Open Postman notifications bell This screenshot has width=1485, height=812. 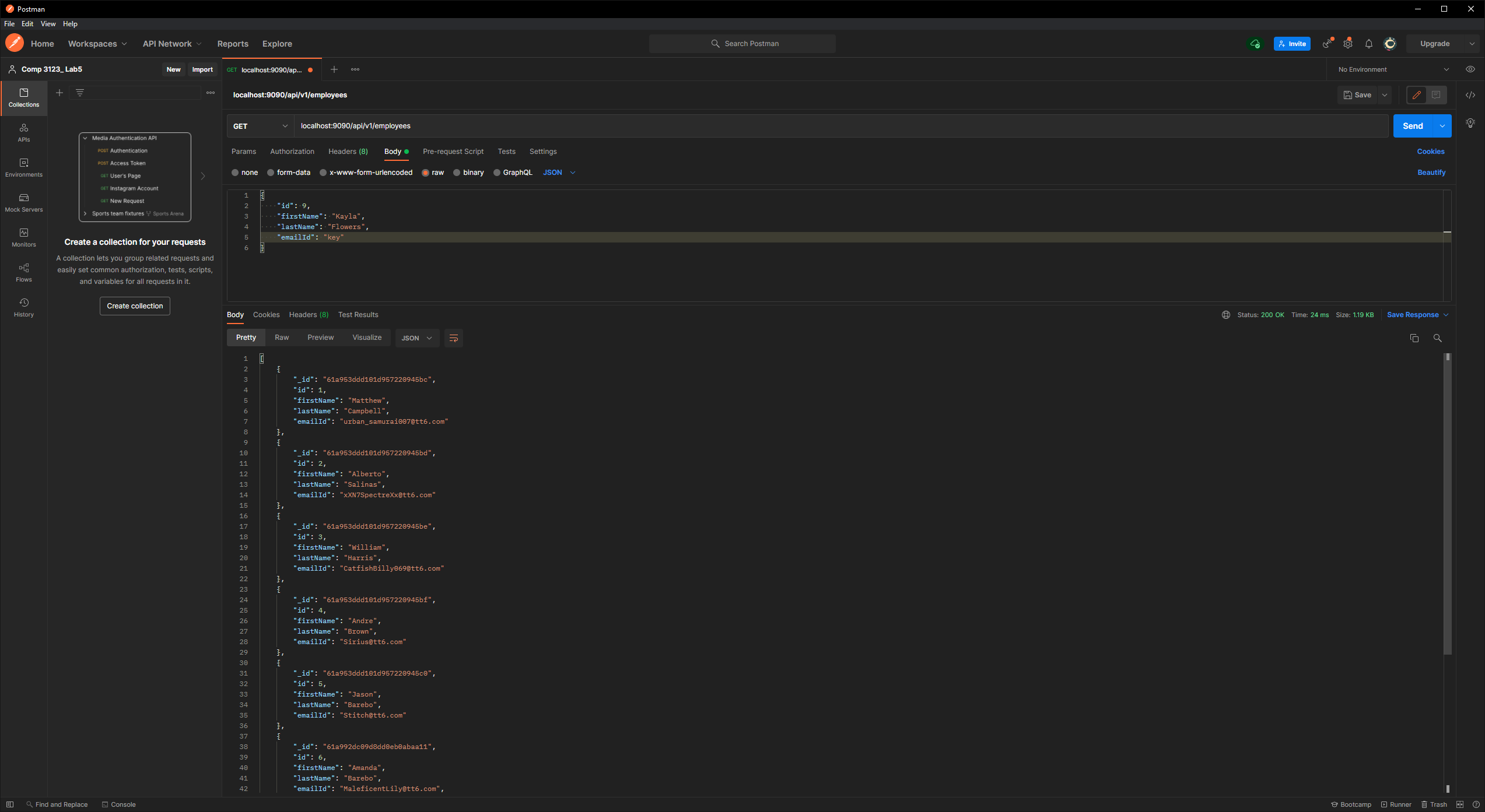pyautogui.click(x=1369, y=43)
